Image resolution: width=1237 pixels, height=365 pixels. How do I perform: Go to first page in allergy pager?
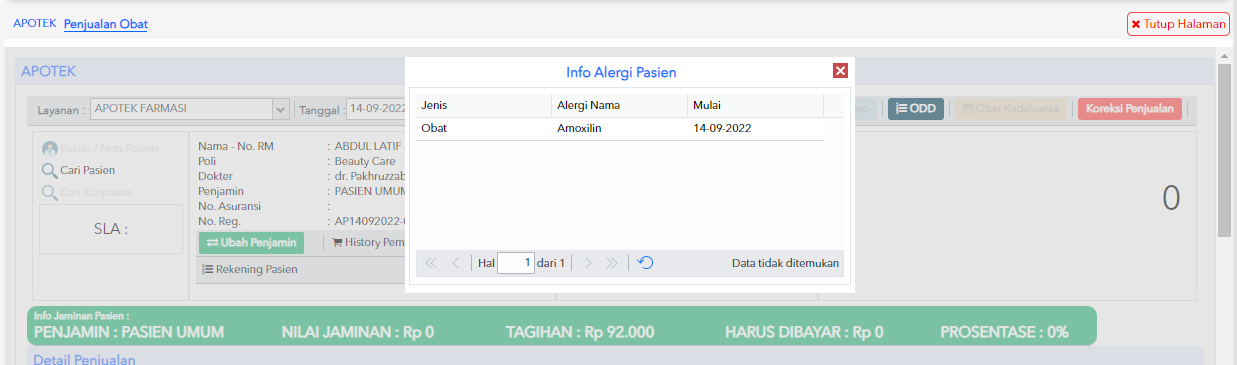click(431, 263)
